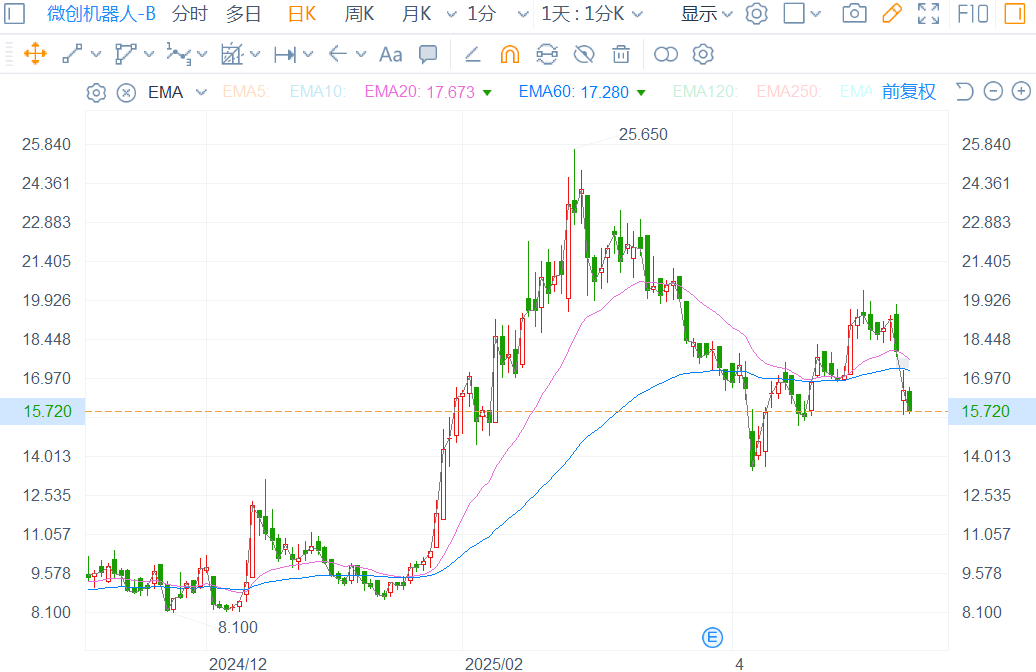Click the blue E event marker
Image resolution: width=1036 pixels, height=672 pixels.
coord(712,638)
